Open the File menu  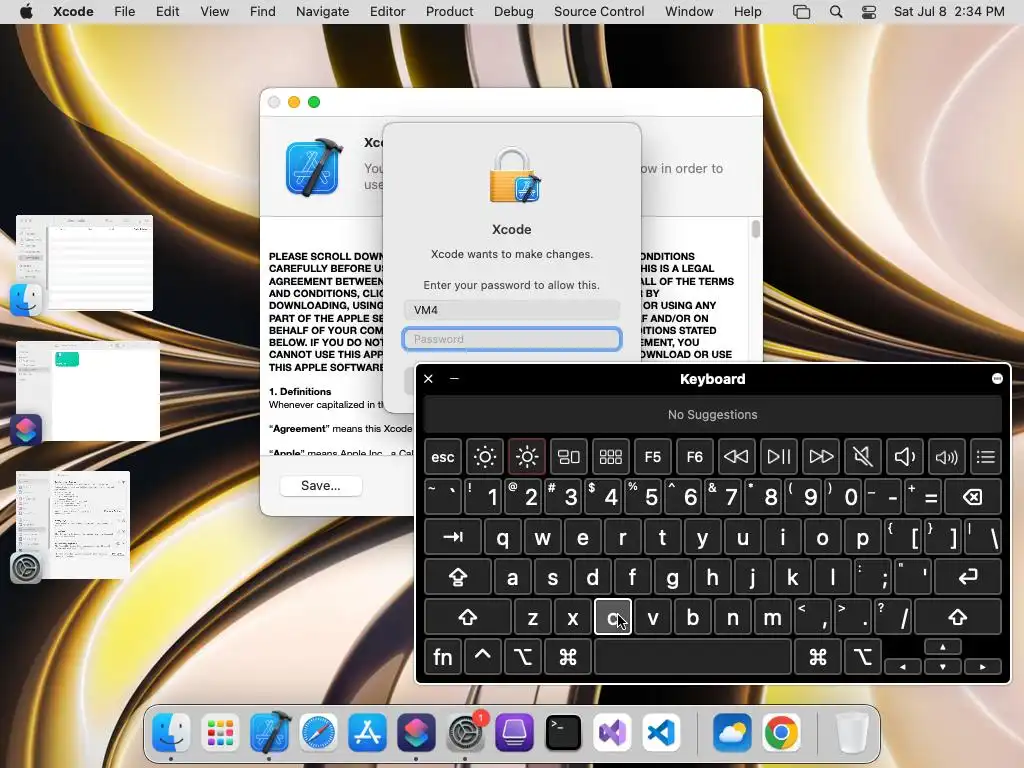(x=124, y=11)
